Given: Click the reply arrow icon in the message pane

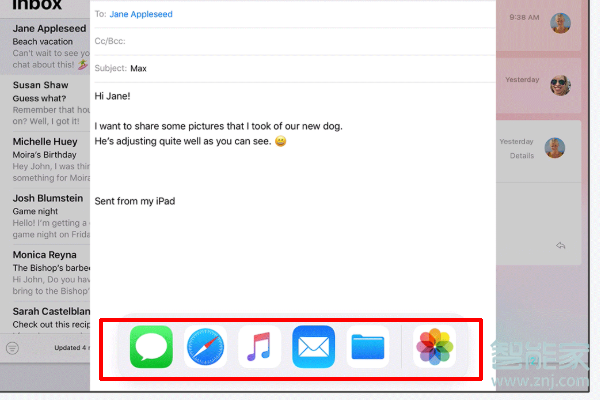Looking at the screenshot, I should (561, 245).
